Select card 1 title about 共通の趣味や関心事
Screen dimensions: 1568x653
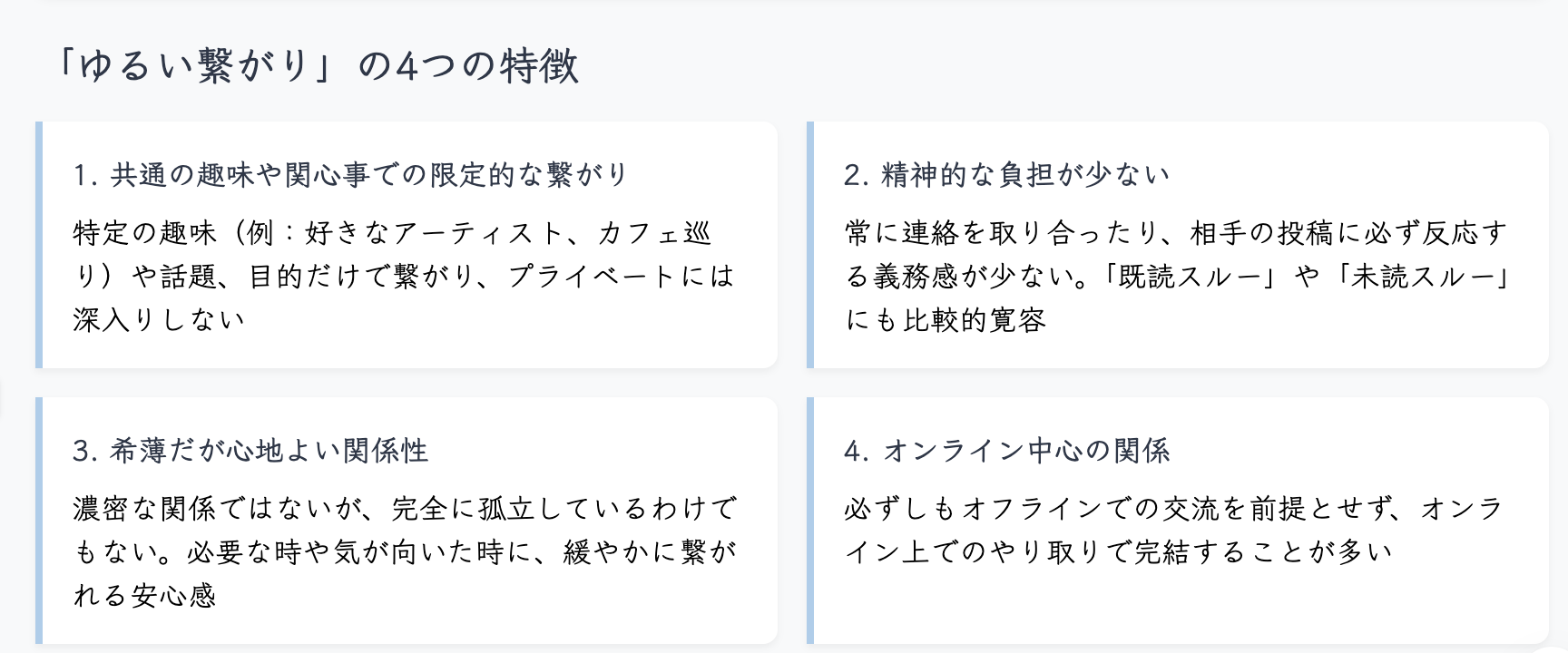[x=350, y=175]
